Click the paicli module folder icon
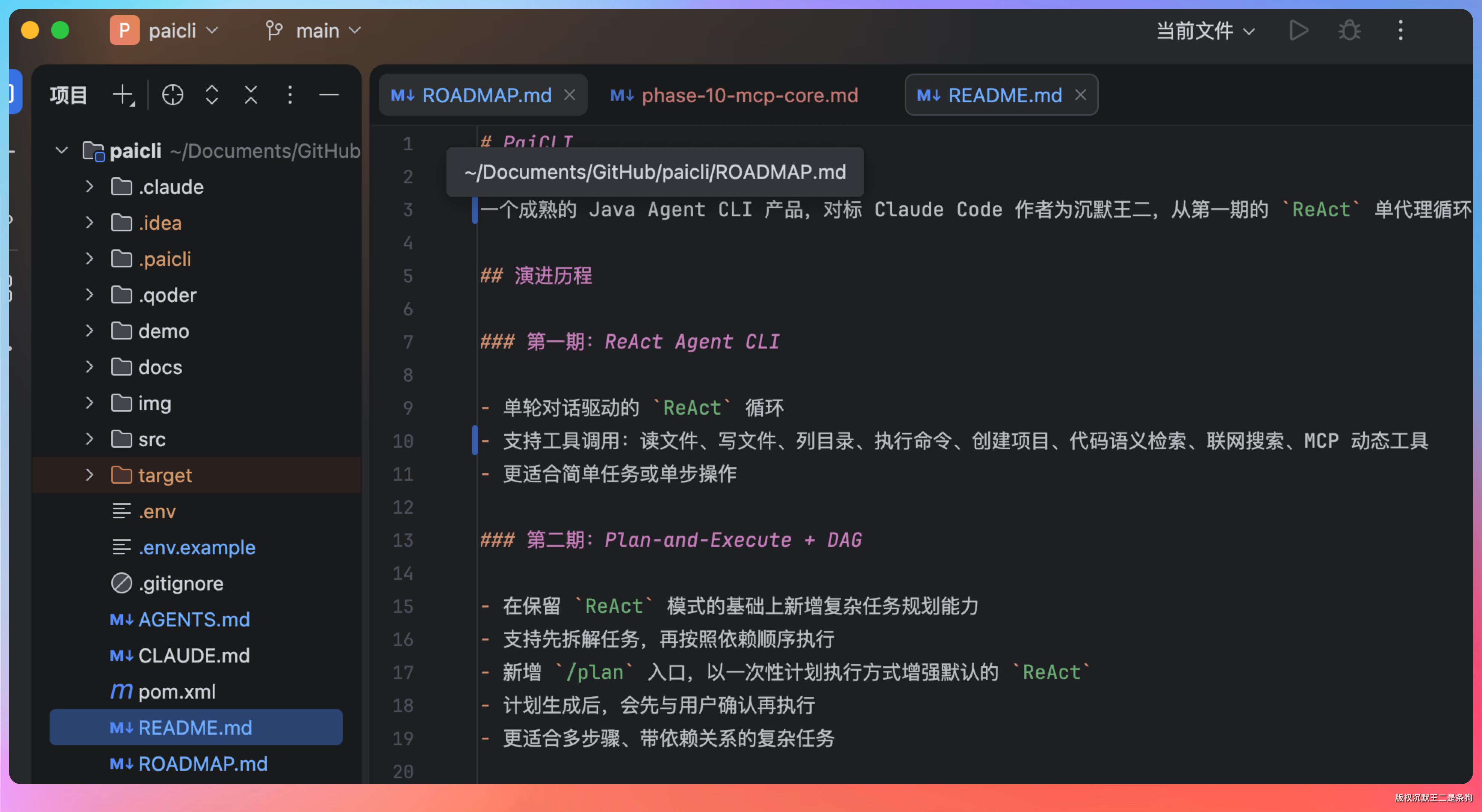 (x=93, y=151)
